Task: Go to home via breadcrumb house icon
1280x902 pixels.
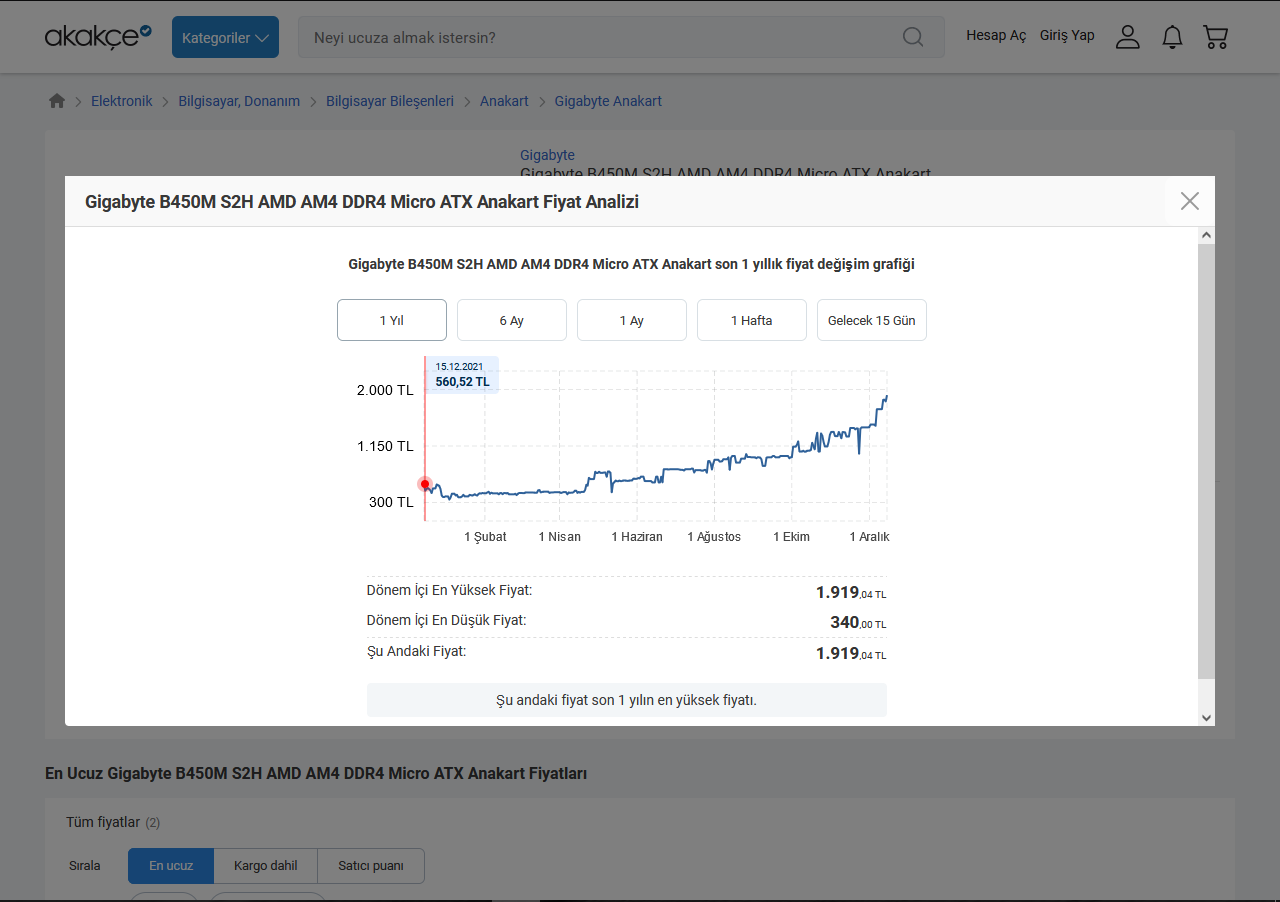Action: point(57,101)
